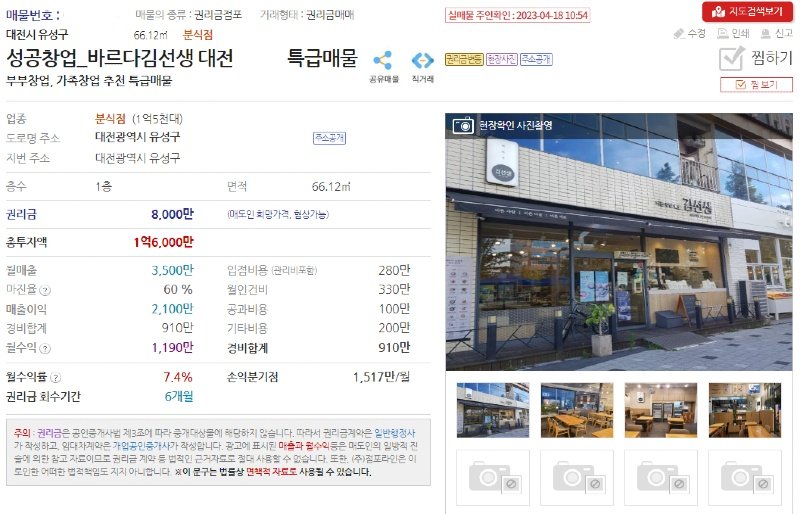The image size is (800, 514).
Task: Click camera icon for 현장확인 사진촬영
Action: click(x=463, y=125)
